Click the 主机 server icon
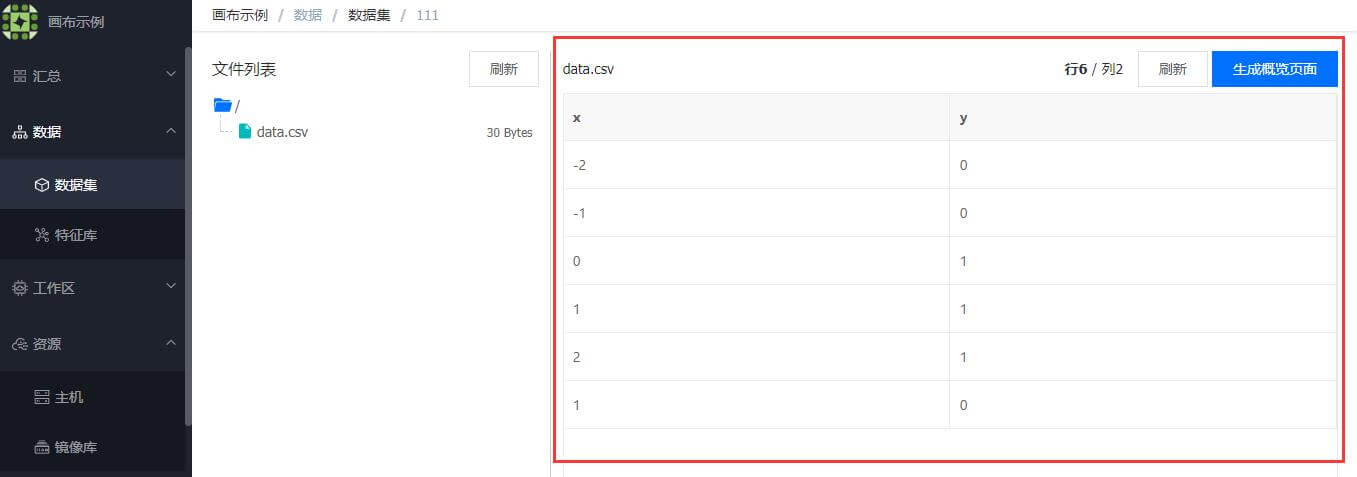The width and height of the screenshot is (1357, 477). [42, 397]
